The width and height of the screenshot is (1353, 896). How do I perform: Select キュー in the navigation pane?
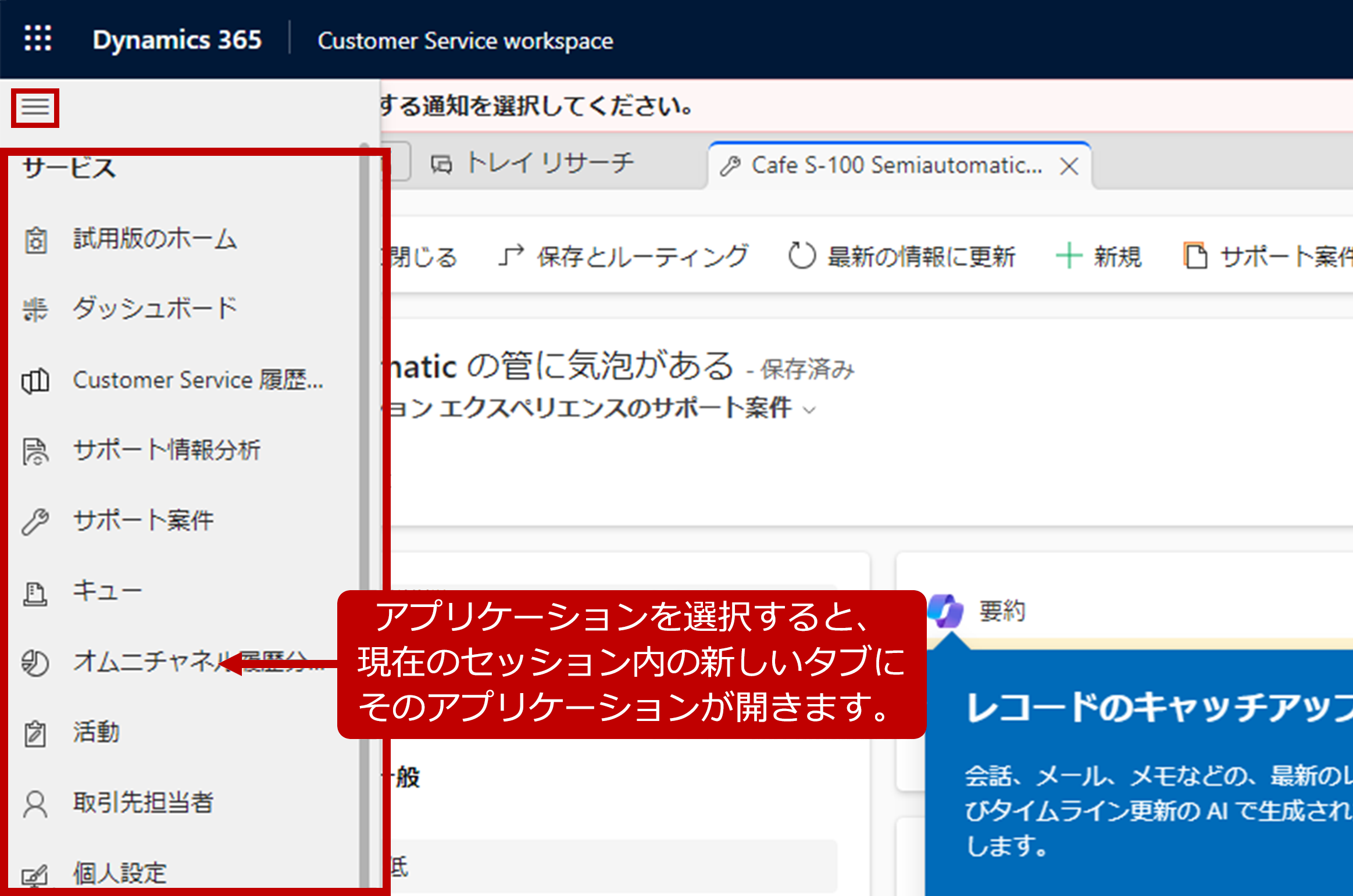pos(107,591)
